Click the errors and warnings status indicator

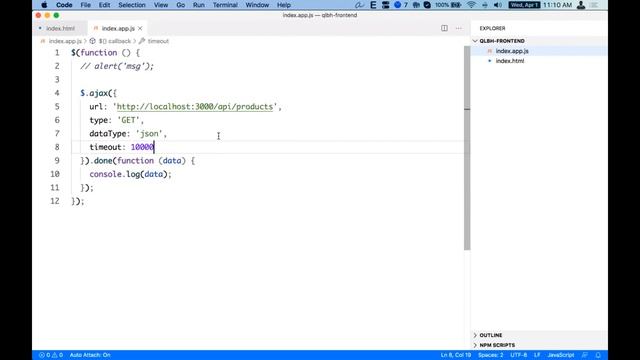51,355
